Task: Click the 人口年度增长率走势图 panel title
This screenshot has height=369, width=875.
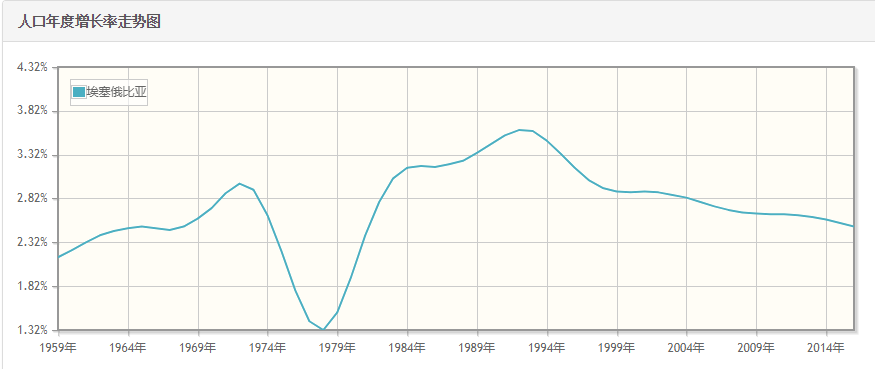Action: coord(89,22)
